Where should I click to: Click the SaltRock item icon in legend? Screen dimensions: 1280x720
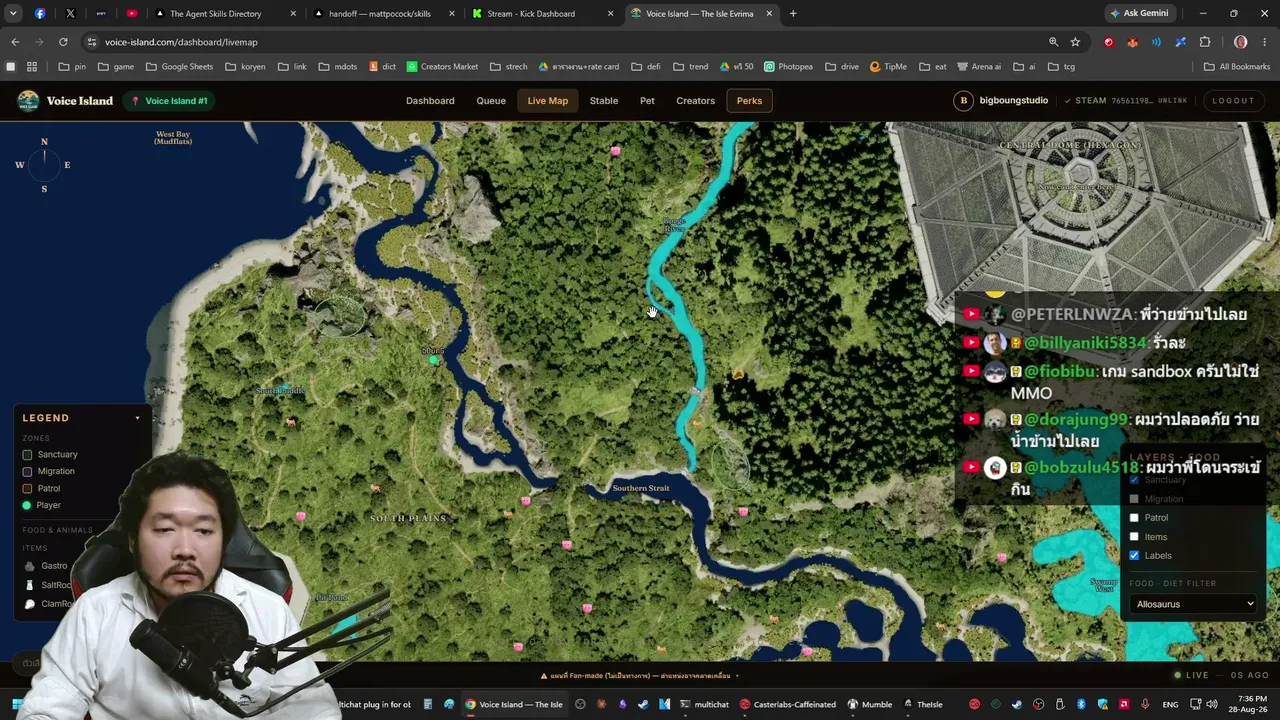point(30,585)
